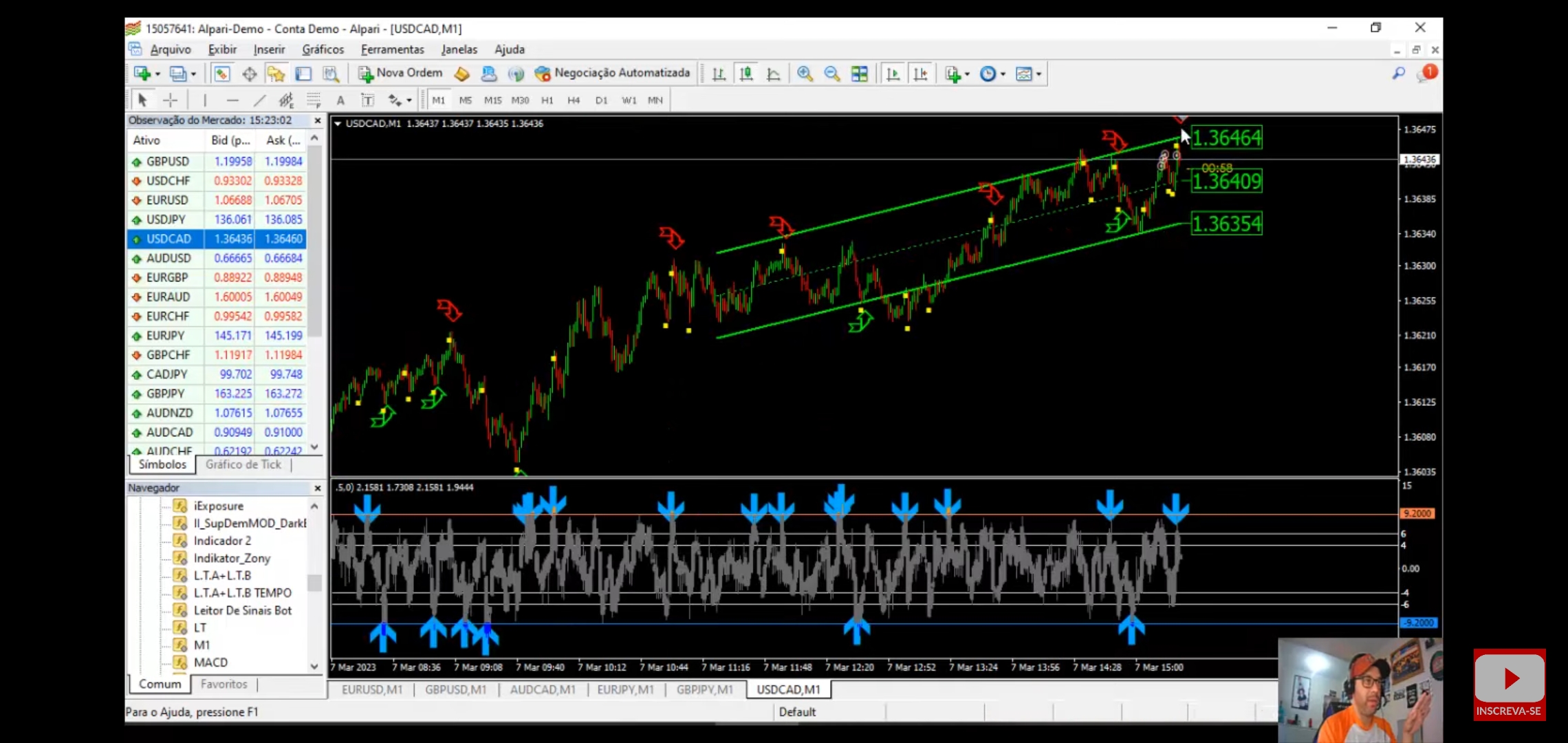Select the MACD indicator in Navegador
This screenshot has width=1568, height=743.
point(210,663)
